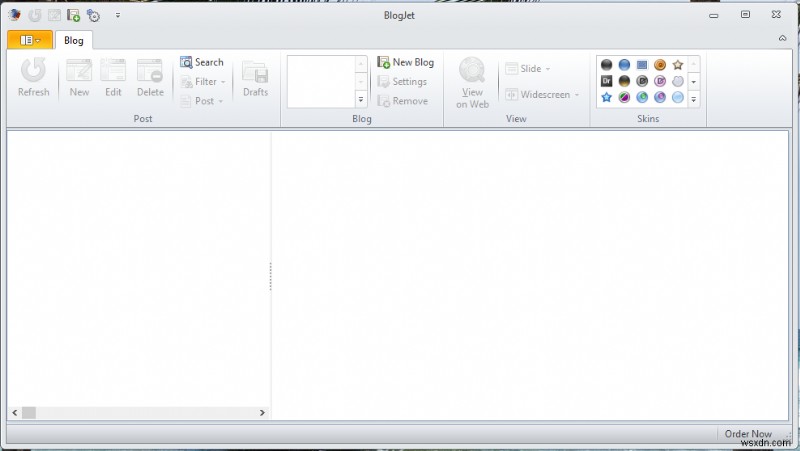Expand the Filter dropdown
The image size is (800, 451).
pos(203,82)
